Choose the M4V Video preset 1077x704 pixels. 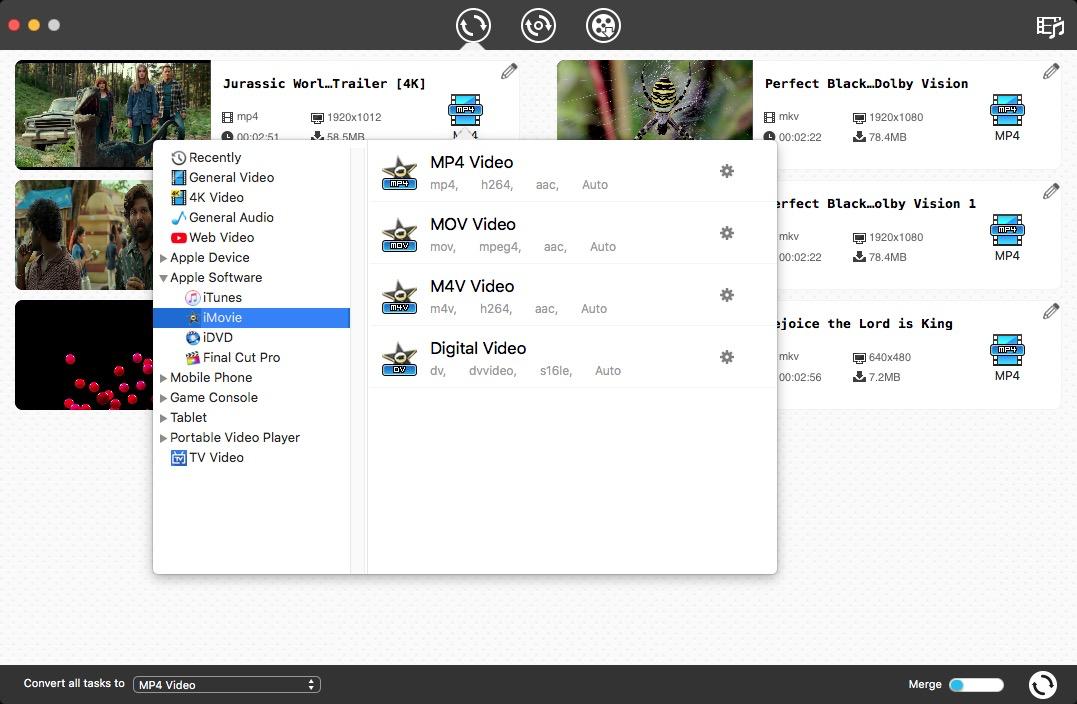[x=572, y=295]
